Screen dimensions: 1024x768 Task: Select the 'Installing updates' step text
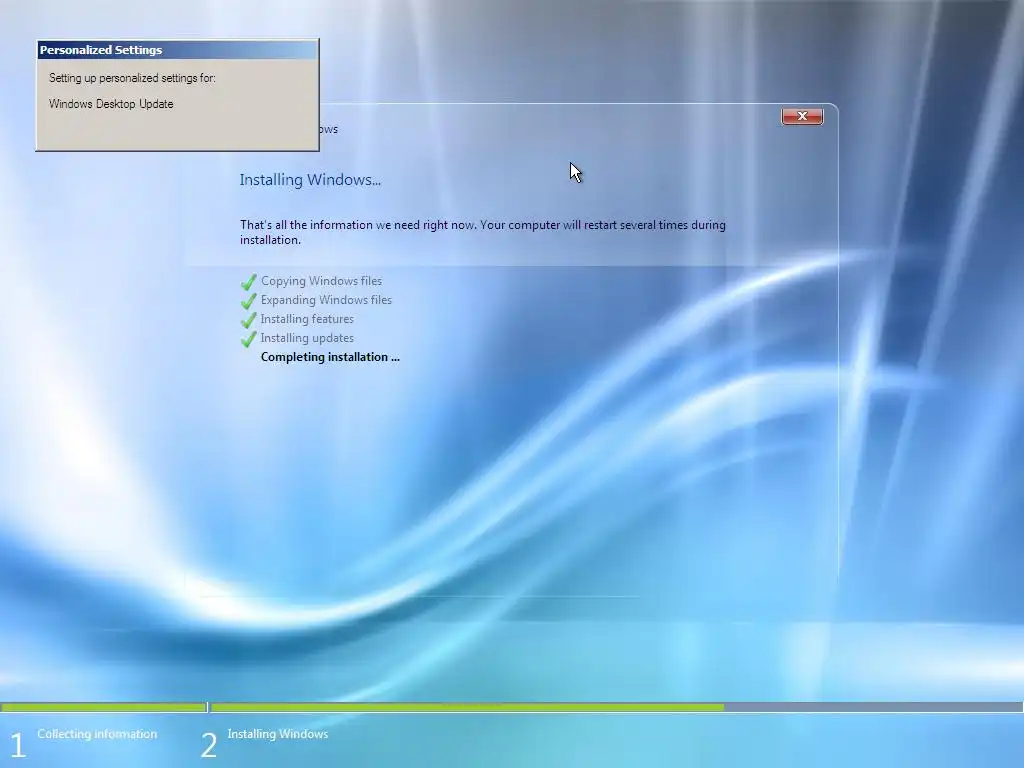[x=307, y=338]
